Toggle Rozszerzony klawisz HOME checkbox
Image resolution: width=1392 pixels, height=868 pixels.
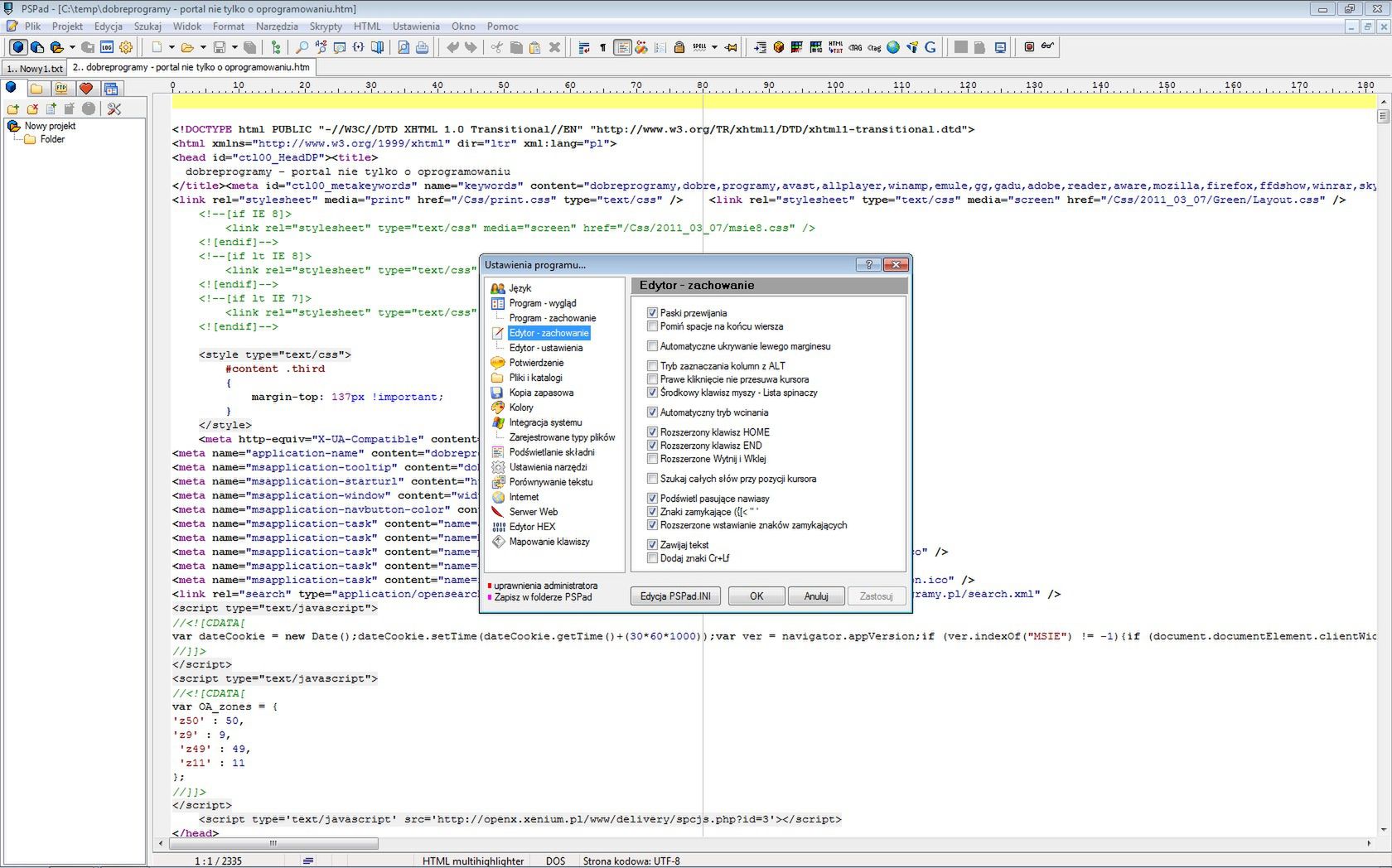[652, 432]
